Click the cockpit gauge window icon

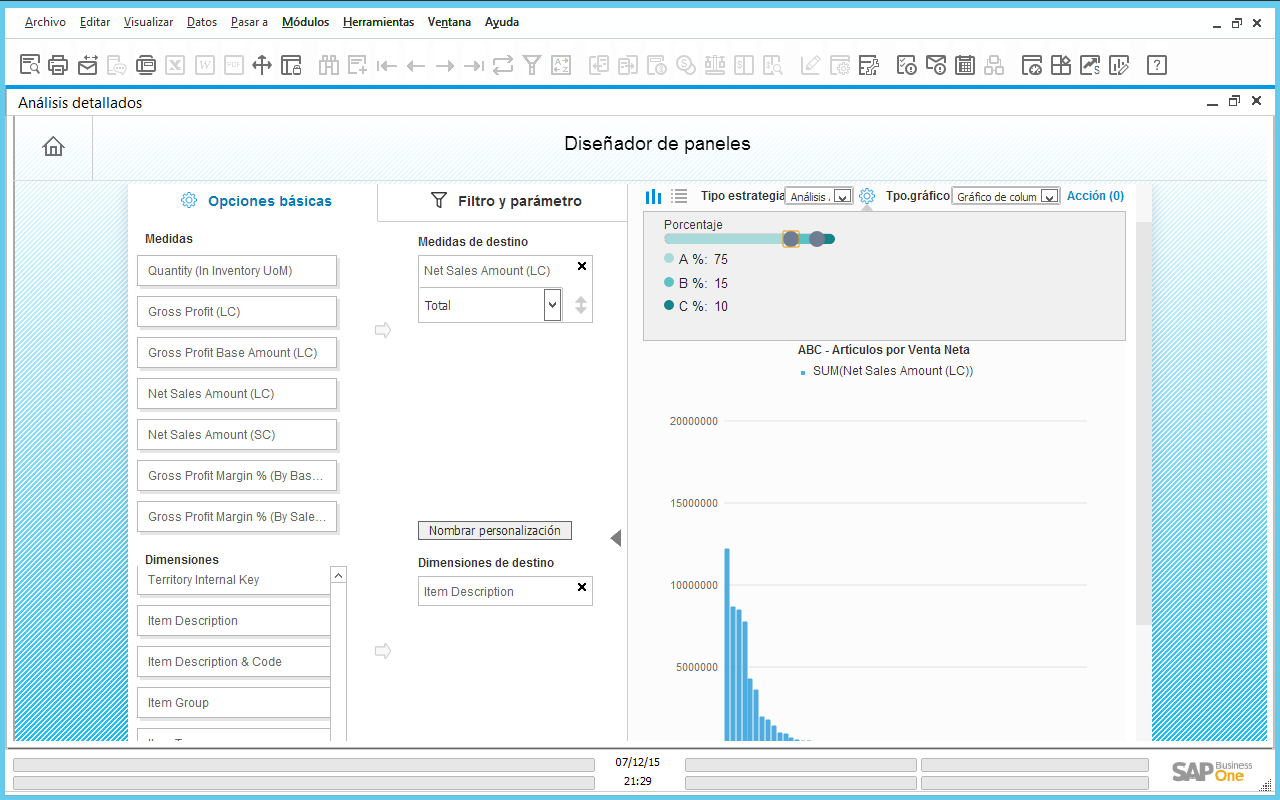pos(1032,65)
